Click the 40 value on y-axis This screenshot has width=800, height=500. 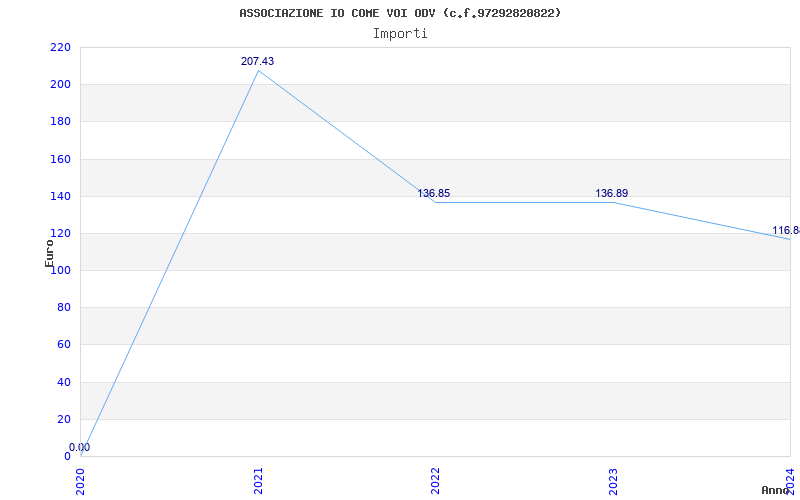tap(64, 382)
